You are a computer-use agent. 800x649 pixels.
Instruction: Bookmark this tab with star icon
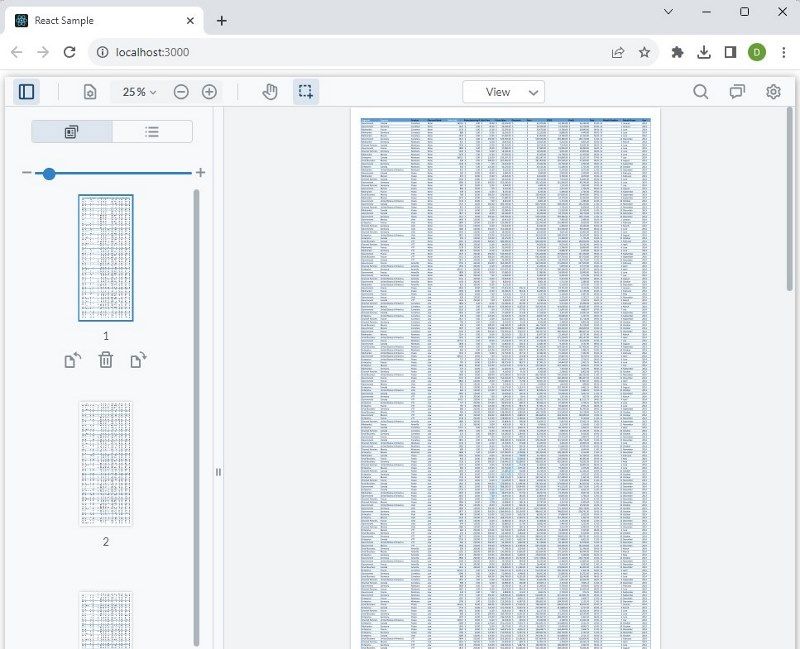click(645, 52)
